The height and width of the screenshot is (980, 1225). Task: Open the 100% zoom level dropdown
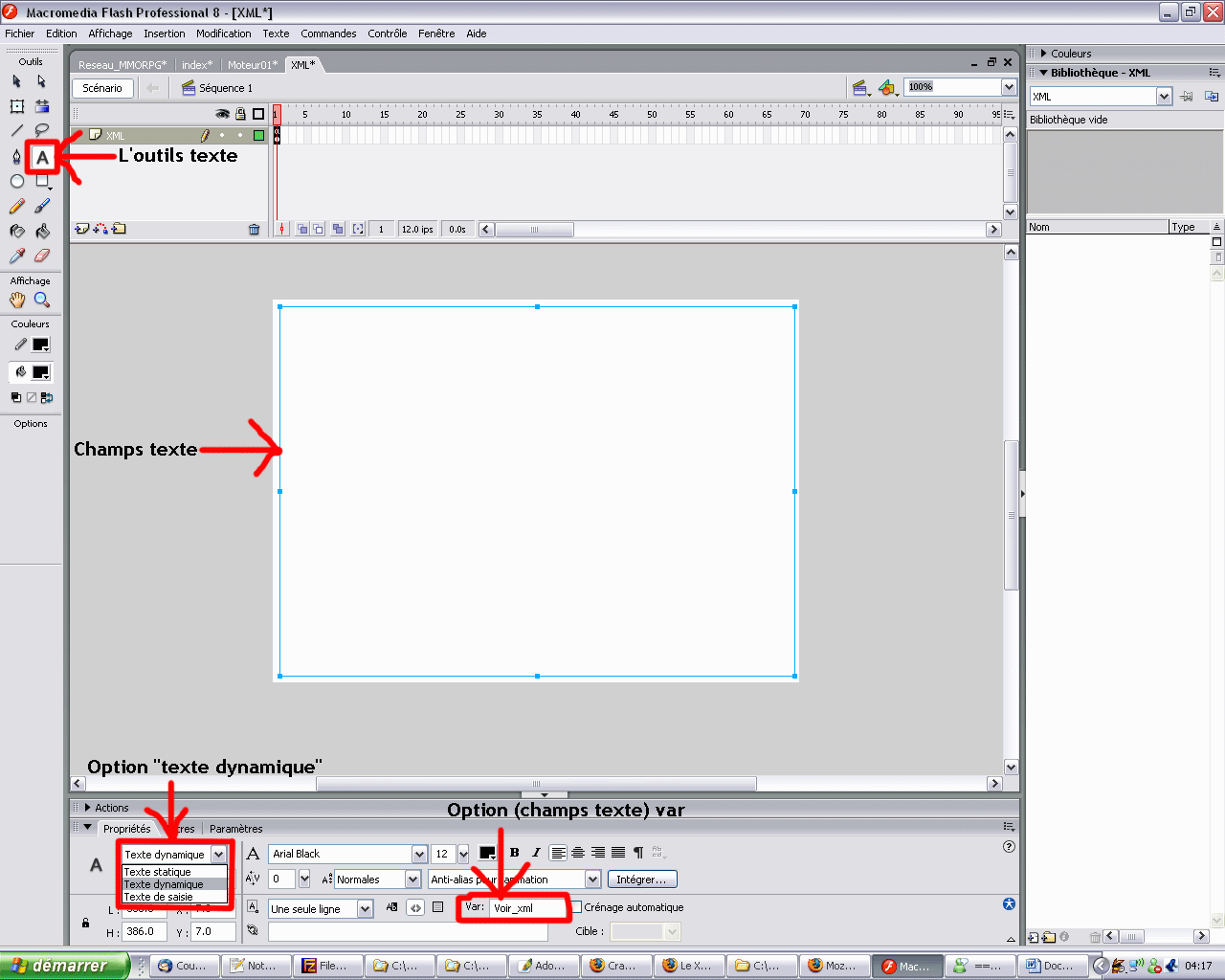(1009, 87)
